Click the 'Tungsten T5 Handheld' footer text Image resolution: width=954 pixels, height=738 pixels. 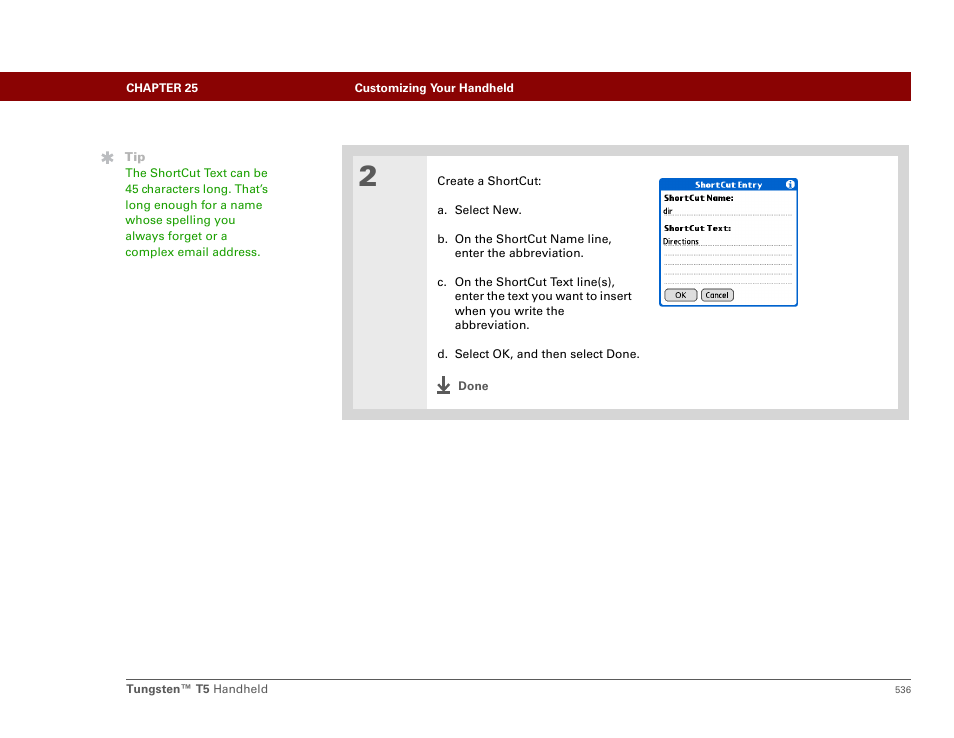click(x=197, y=689)
